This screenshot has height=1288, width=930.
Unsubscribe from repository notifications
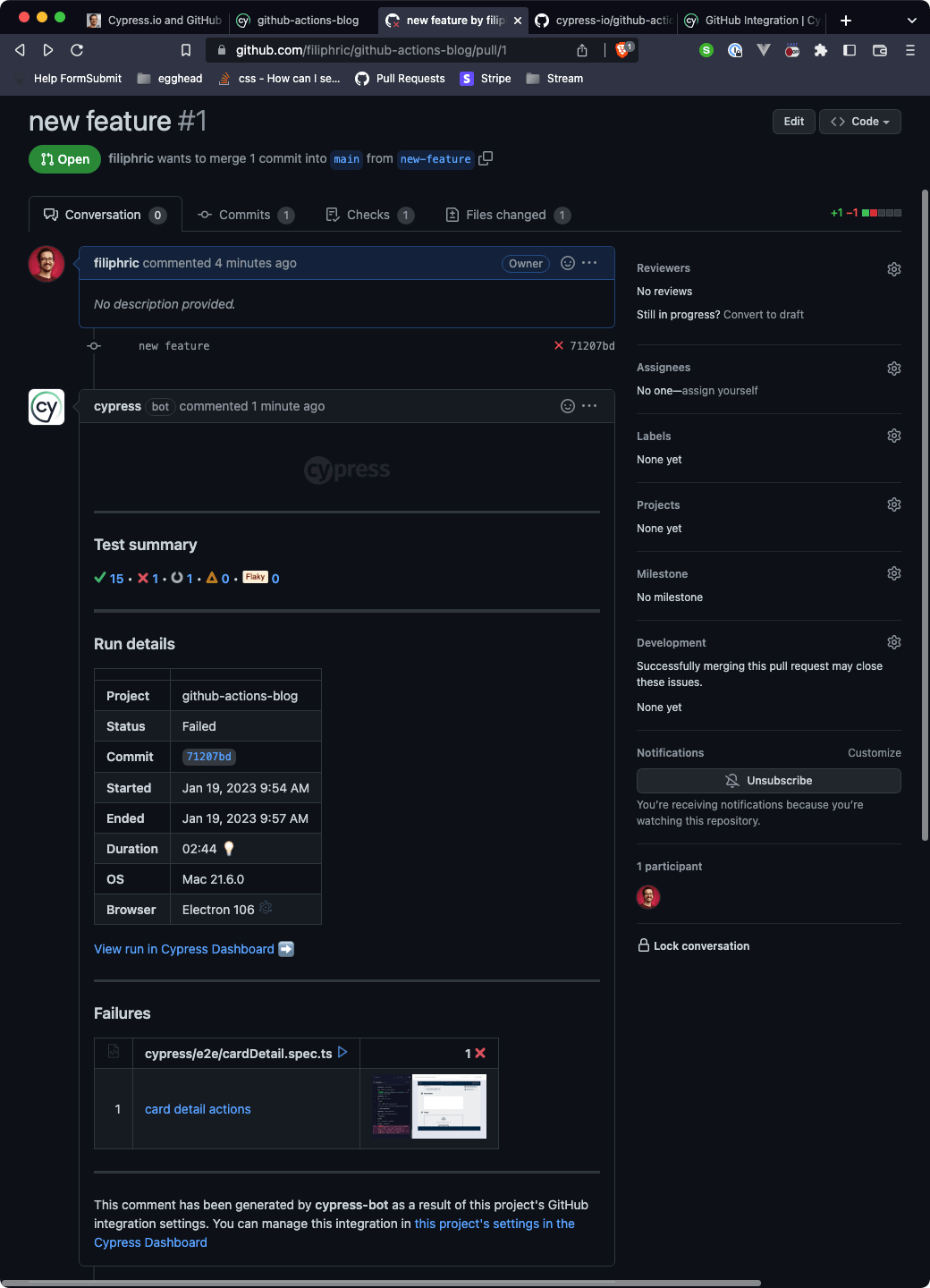click(768, 780)
